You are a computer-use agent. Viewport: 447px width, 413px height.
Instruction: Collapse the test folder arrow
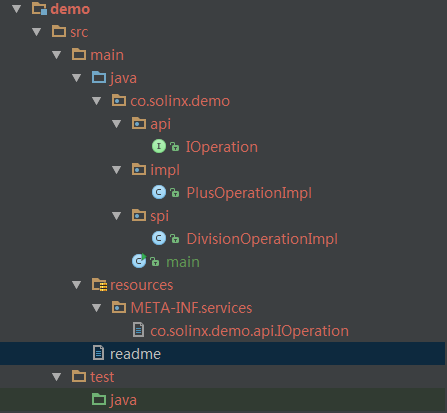[56, 377]
